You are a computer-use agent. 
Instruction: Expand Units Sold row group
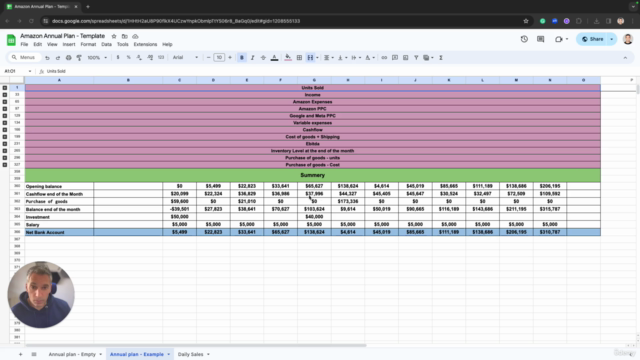coord(4,88)
